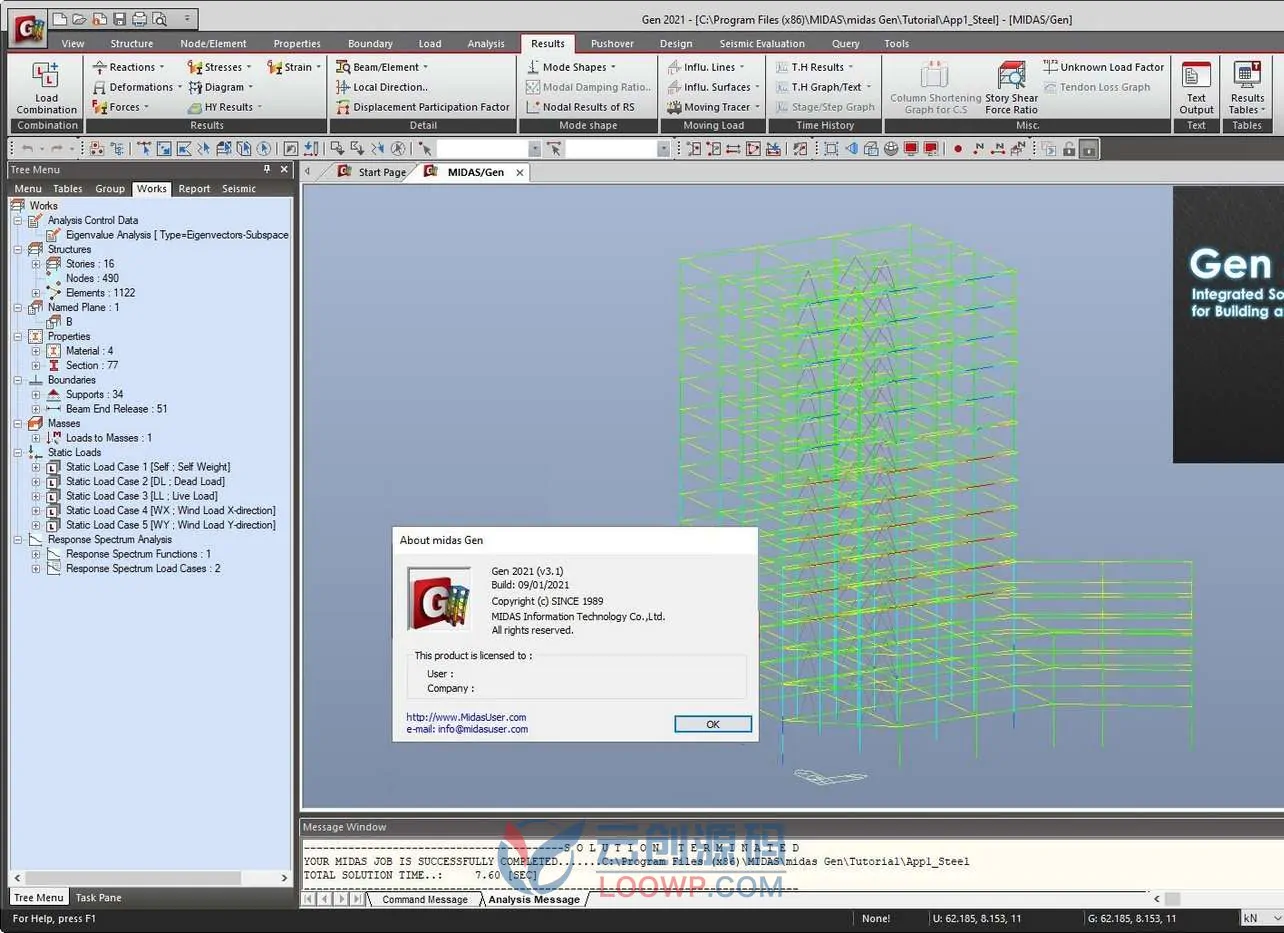Open the T.H Results dropdown

[x=814, y=67]
